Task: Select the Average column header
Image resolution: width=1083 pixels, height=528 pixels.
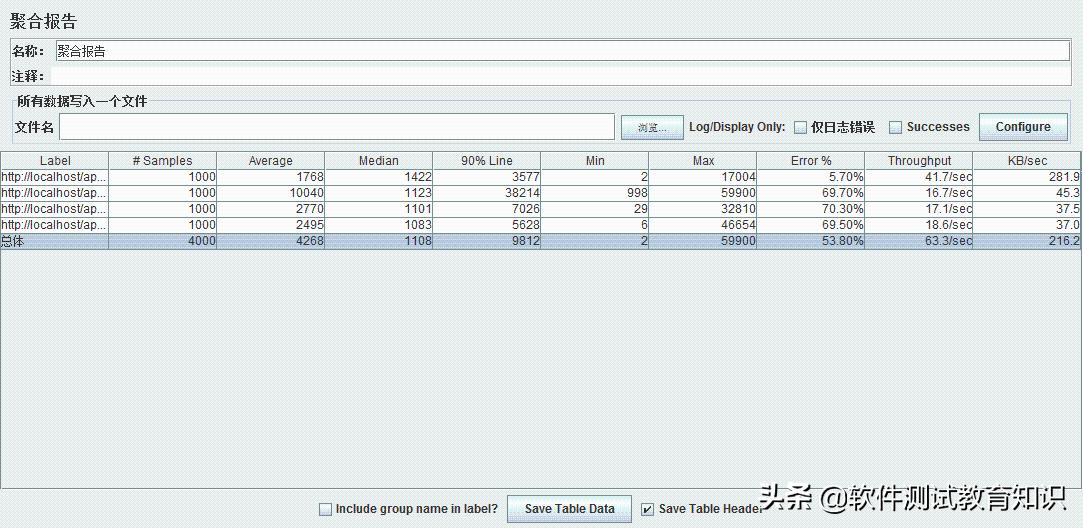Action: (x=270, y=161)
